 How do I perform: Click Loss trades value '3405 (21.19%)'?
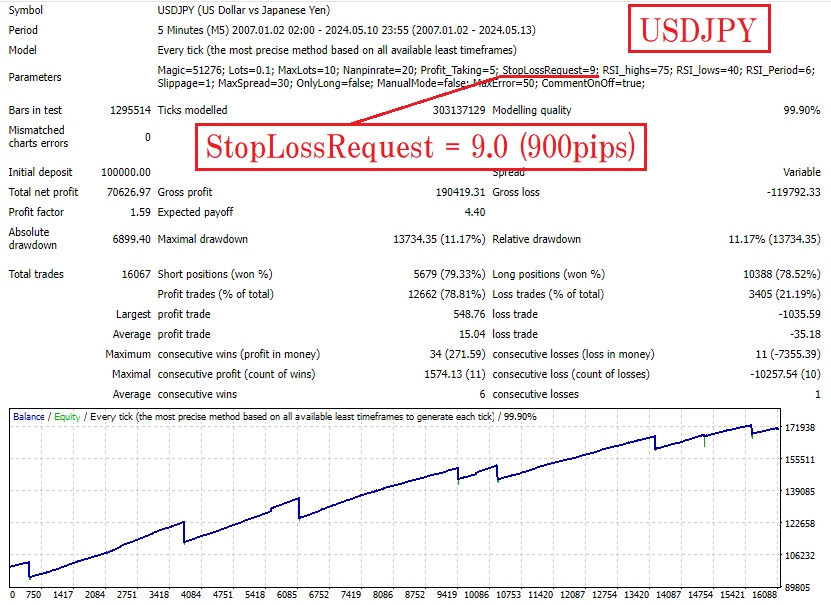pos(784,295)
